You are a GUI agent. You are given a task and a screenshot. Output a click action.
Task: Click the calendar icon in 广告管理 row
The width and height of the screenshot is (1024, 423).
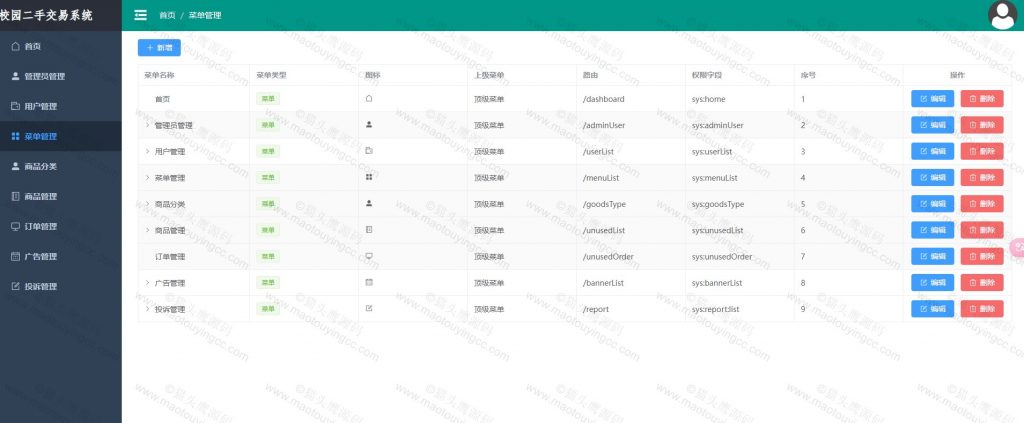369,282
